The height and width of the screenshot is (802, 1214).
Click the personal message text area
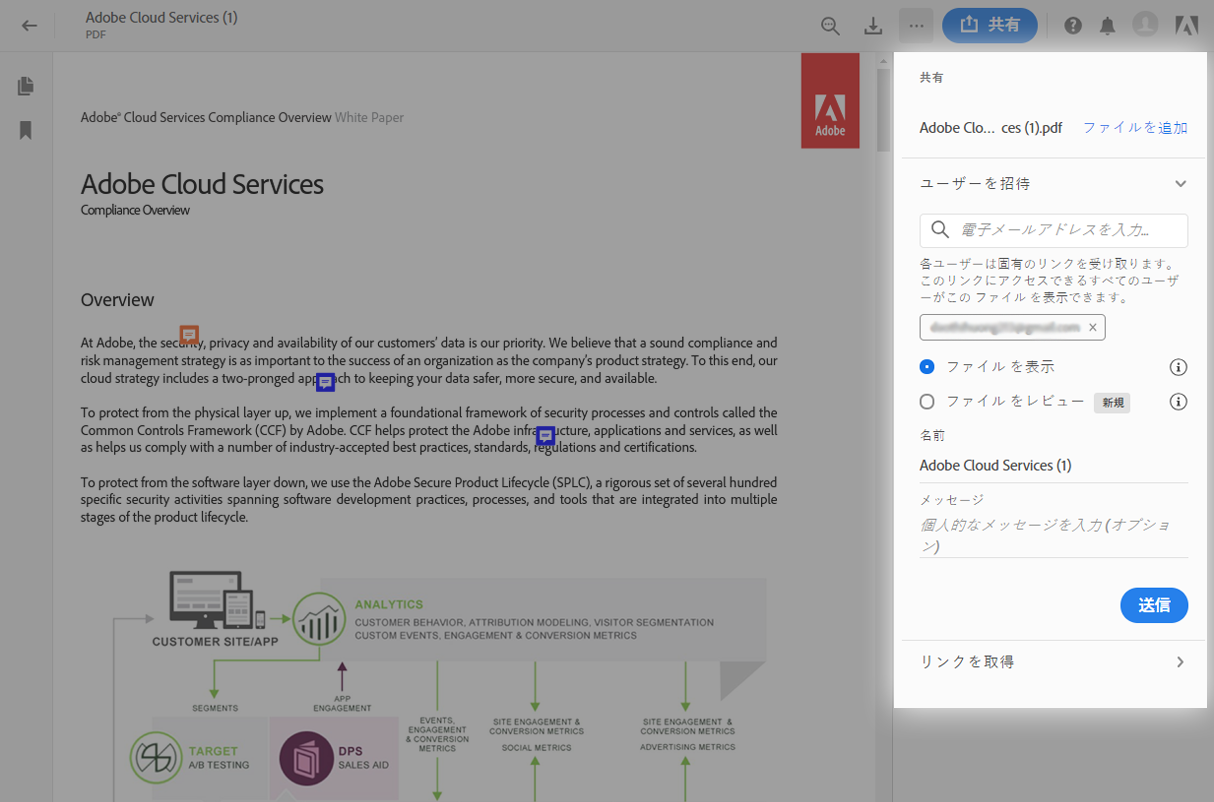point(1054,535)
